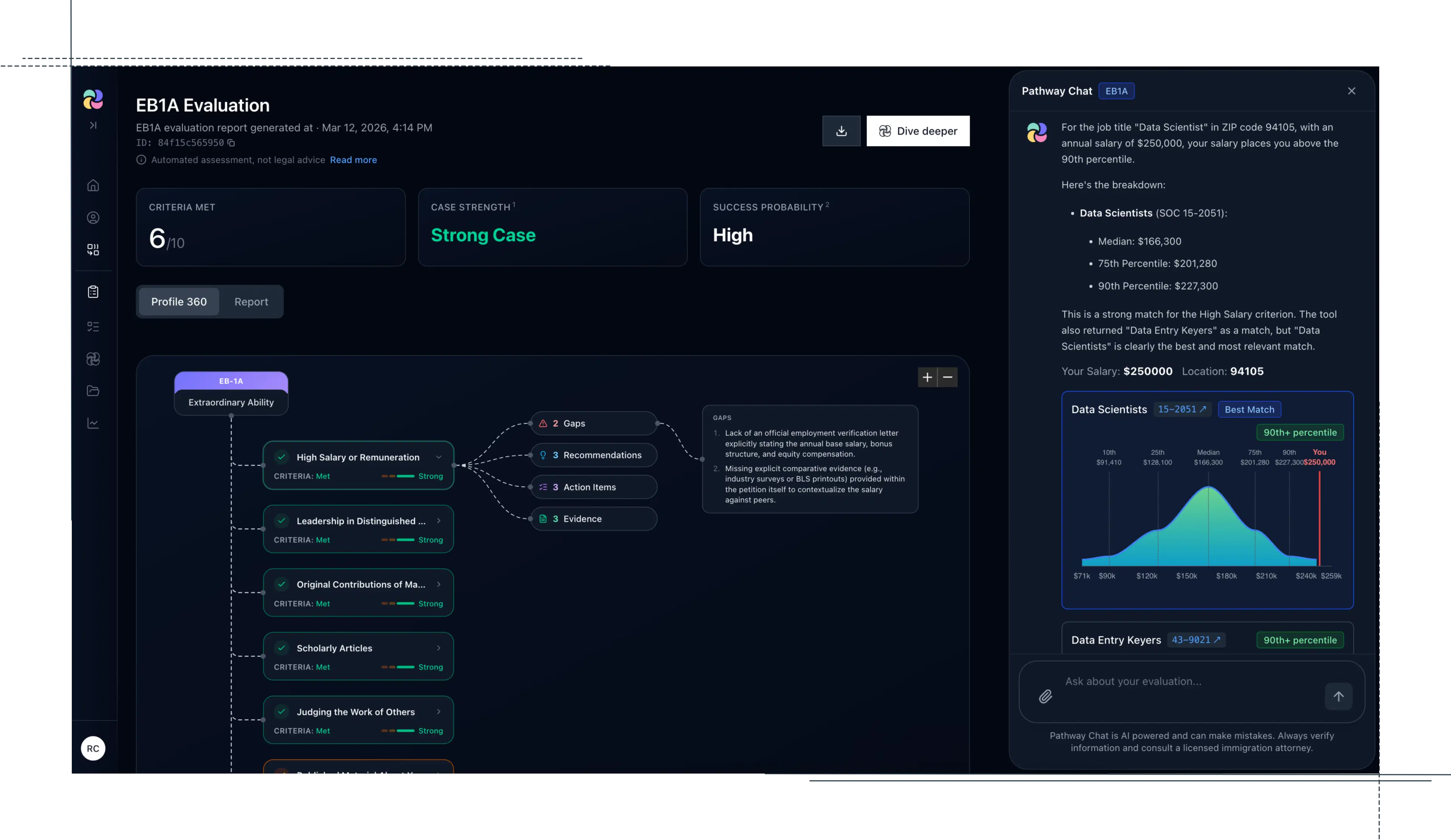Expand the Leadership in Distinguished criterion chevron
The image size is (1451, 840).
(x=439, y=520)
